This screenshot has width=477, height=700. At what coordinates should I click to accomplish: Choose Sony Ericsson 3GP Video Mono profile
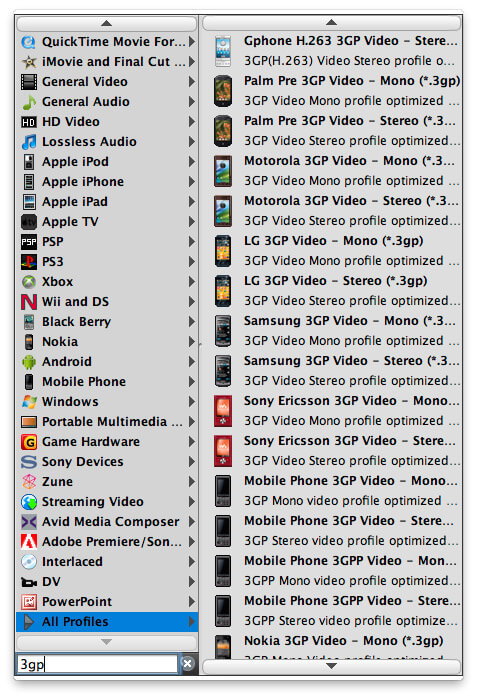[332, 411]
